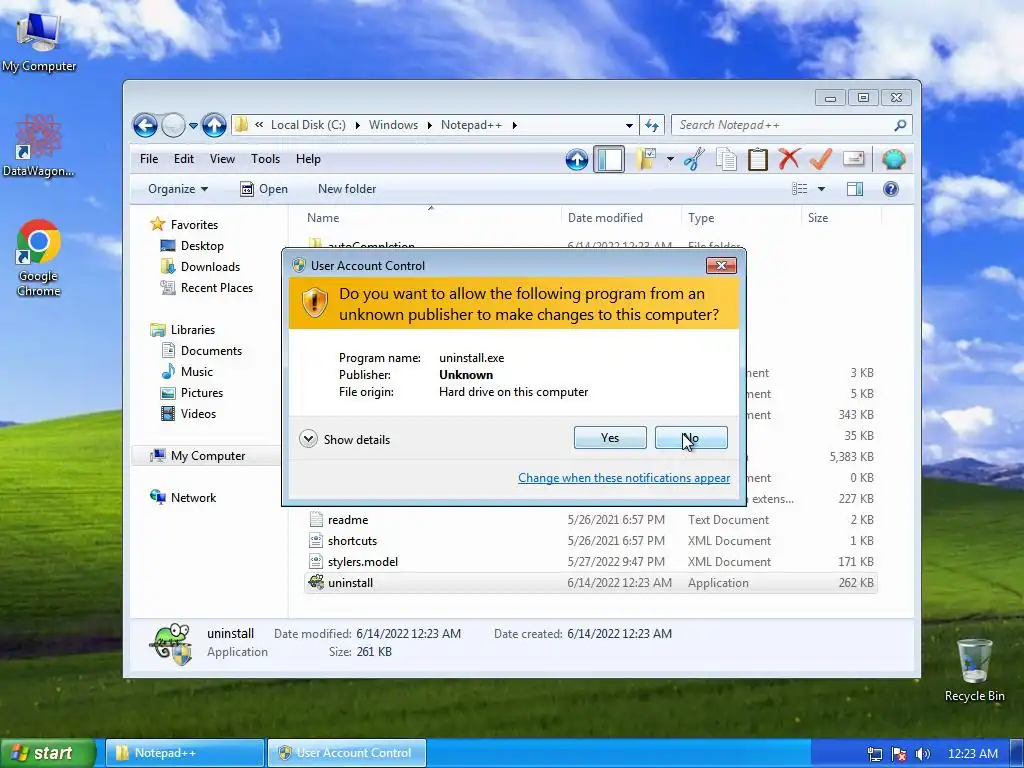Open the View menu

[x=222, y=159]
